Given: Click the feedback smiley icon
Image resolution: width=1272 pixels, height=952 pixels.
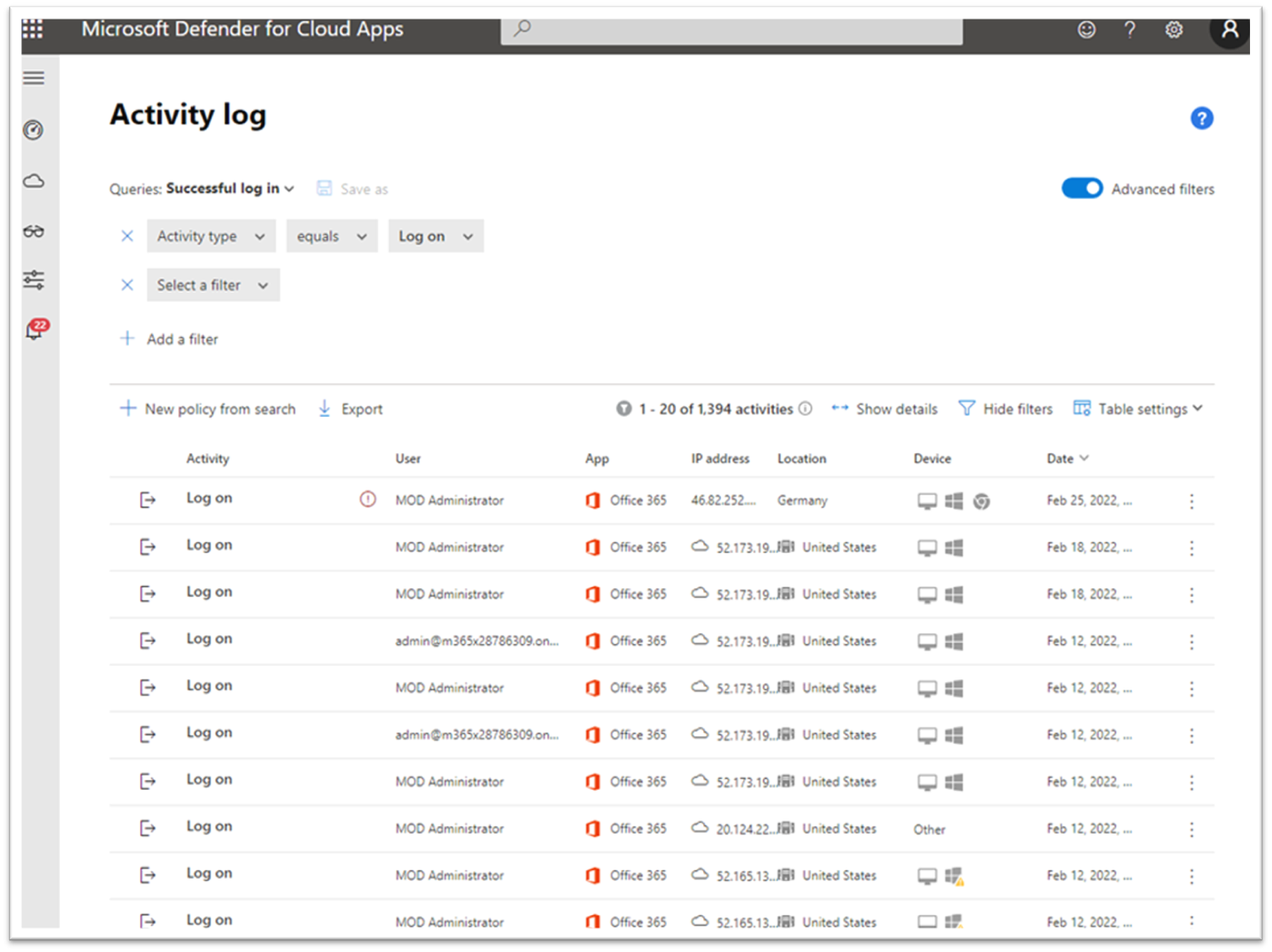Looking at the screenshot, I should click(1086, 30).
